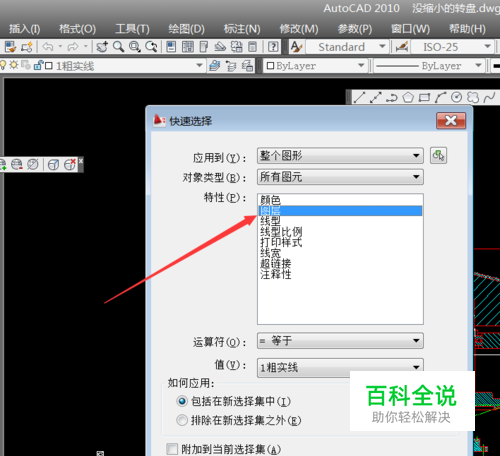
Task: Open the 应用到 dropdown showing 整个图形
Action: point(340,156)
